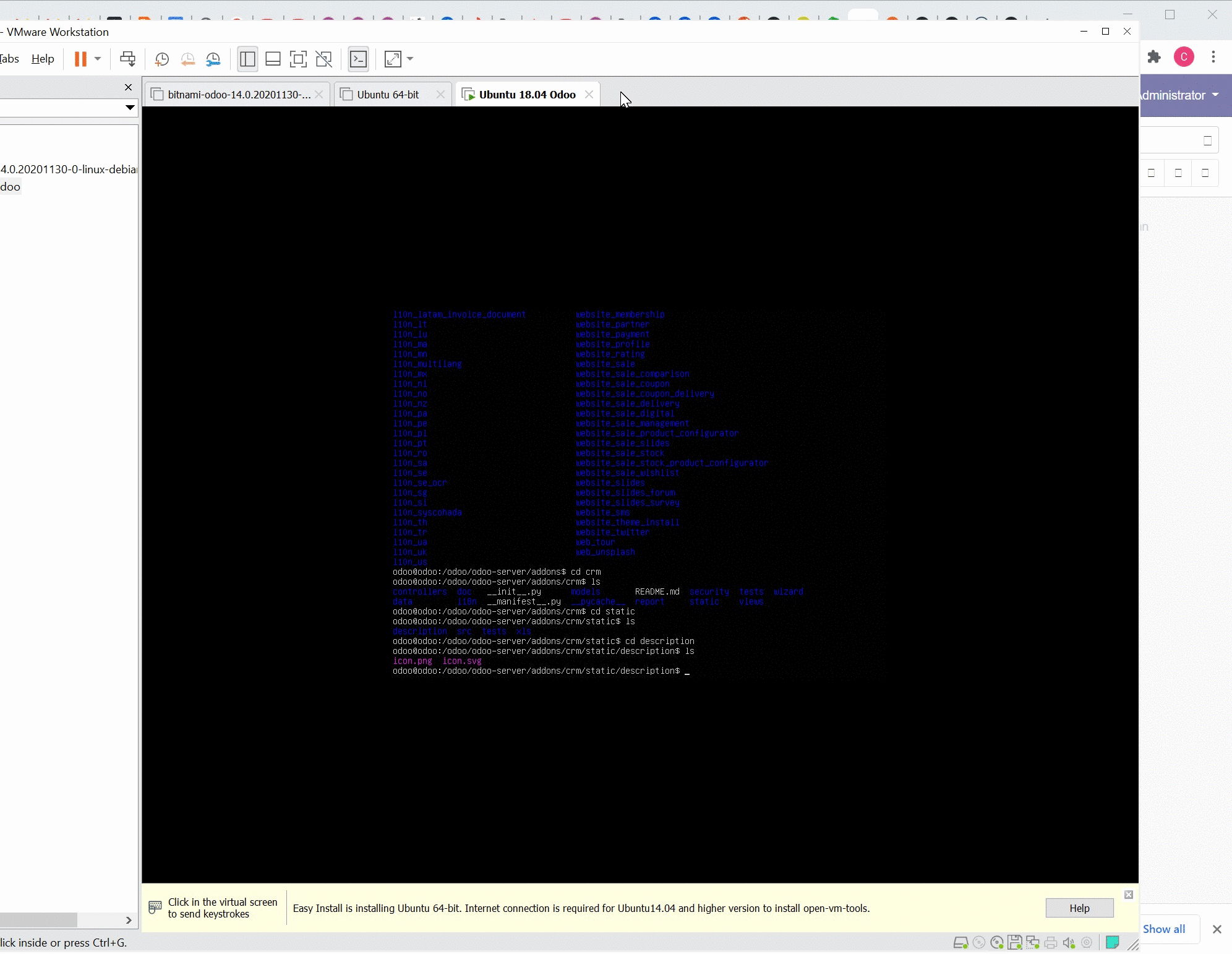Toggle the console view button
The width and height of the screenshot is (1232, 954).
click(359, 59)
